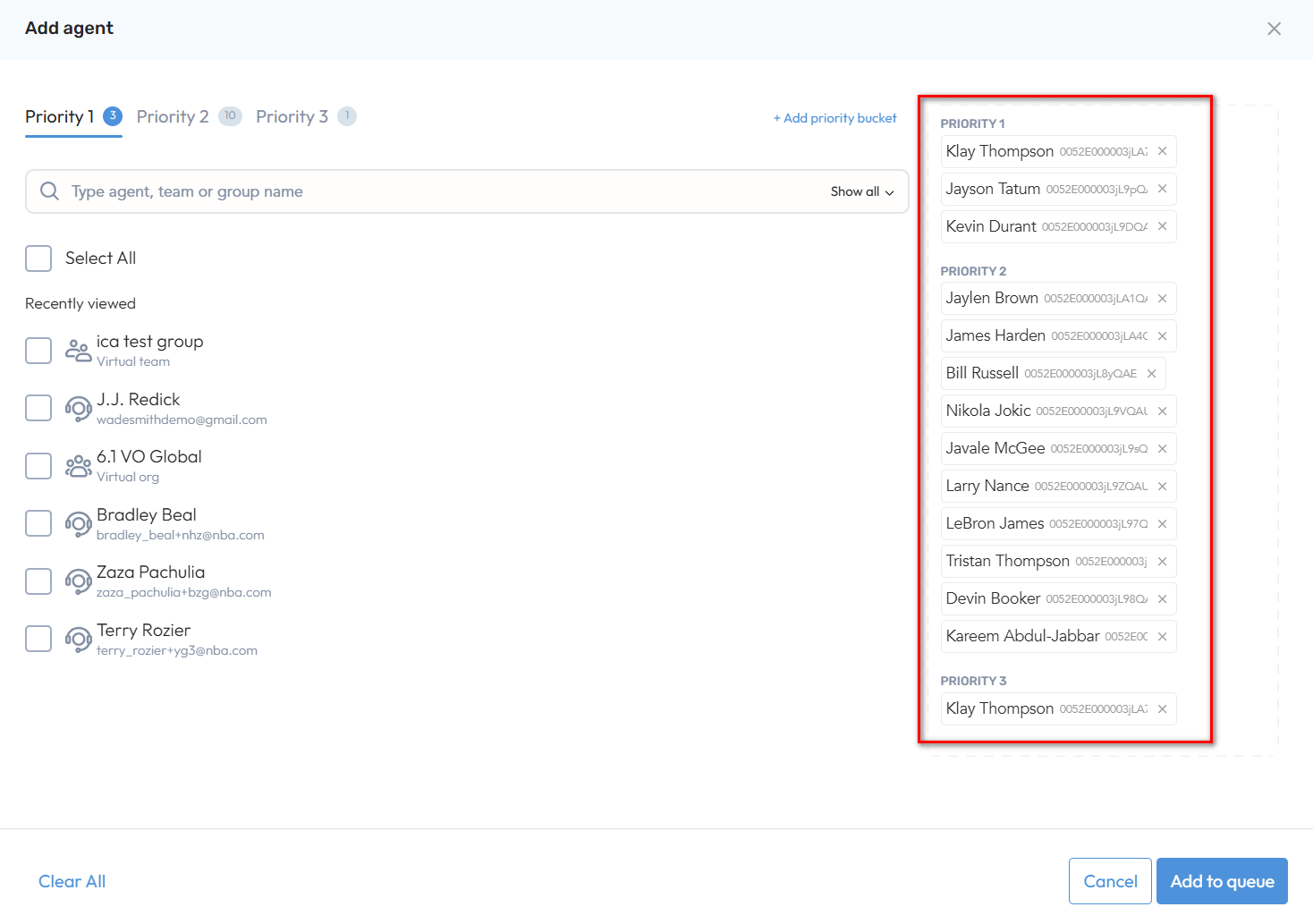Select the Zaza Pachulia checkbox
The width and height of the screenshot is (1313, 924).
point(38,581)
